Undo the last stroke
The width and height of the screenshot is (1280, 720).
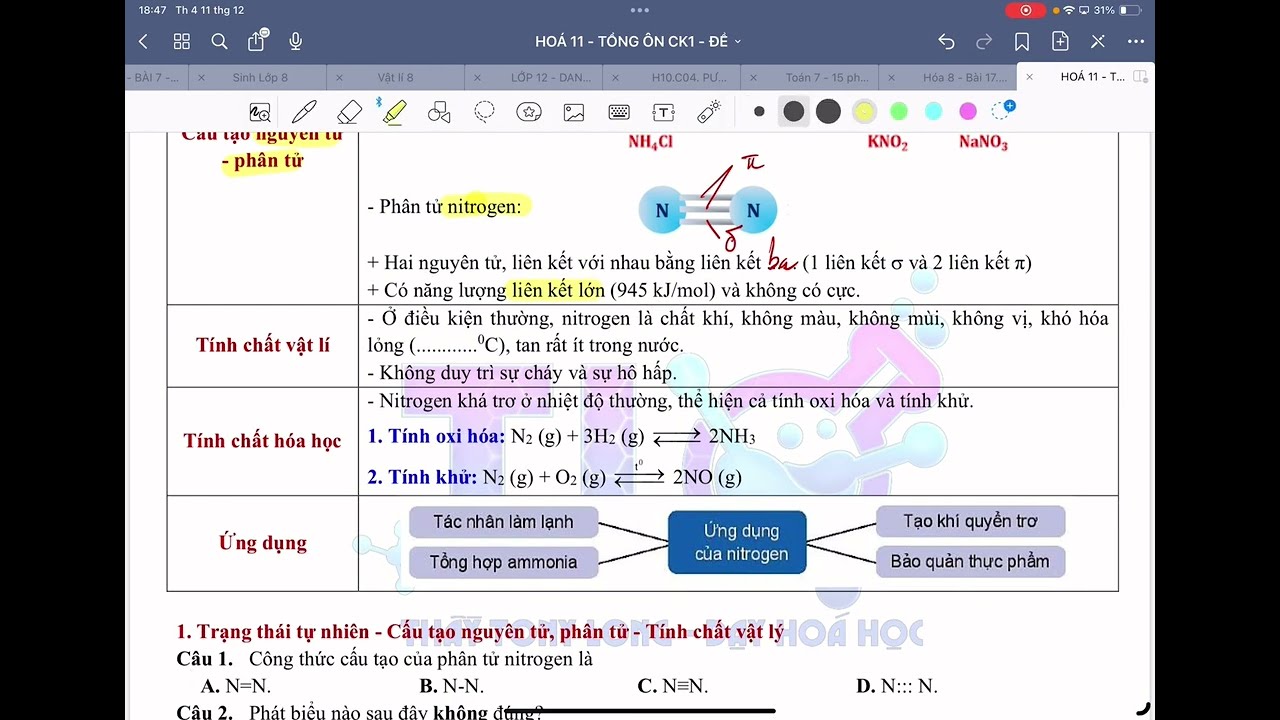point(946,41)
